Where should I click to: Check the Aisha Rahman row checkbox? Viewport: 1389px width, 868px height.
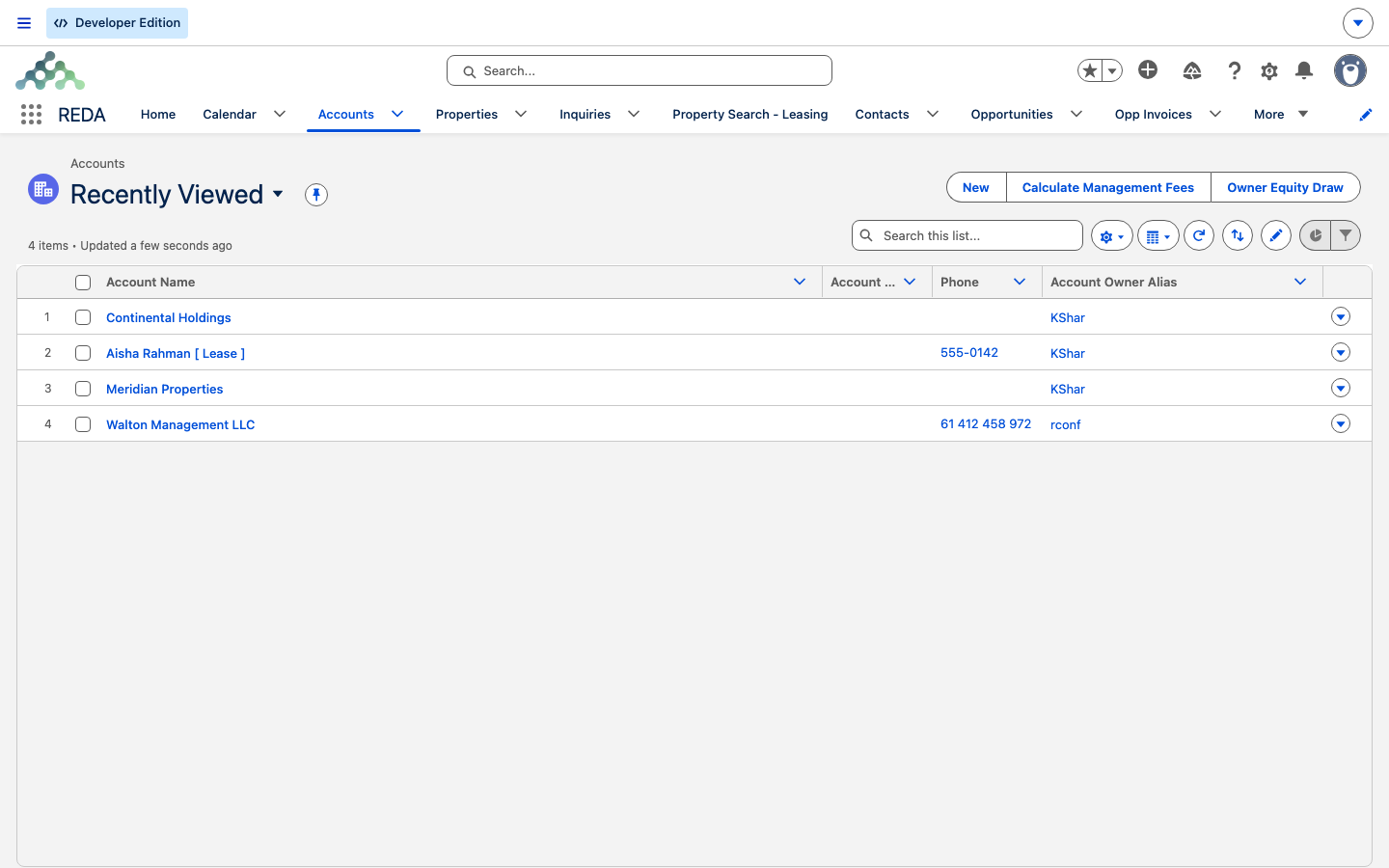pos(83,353)
